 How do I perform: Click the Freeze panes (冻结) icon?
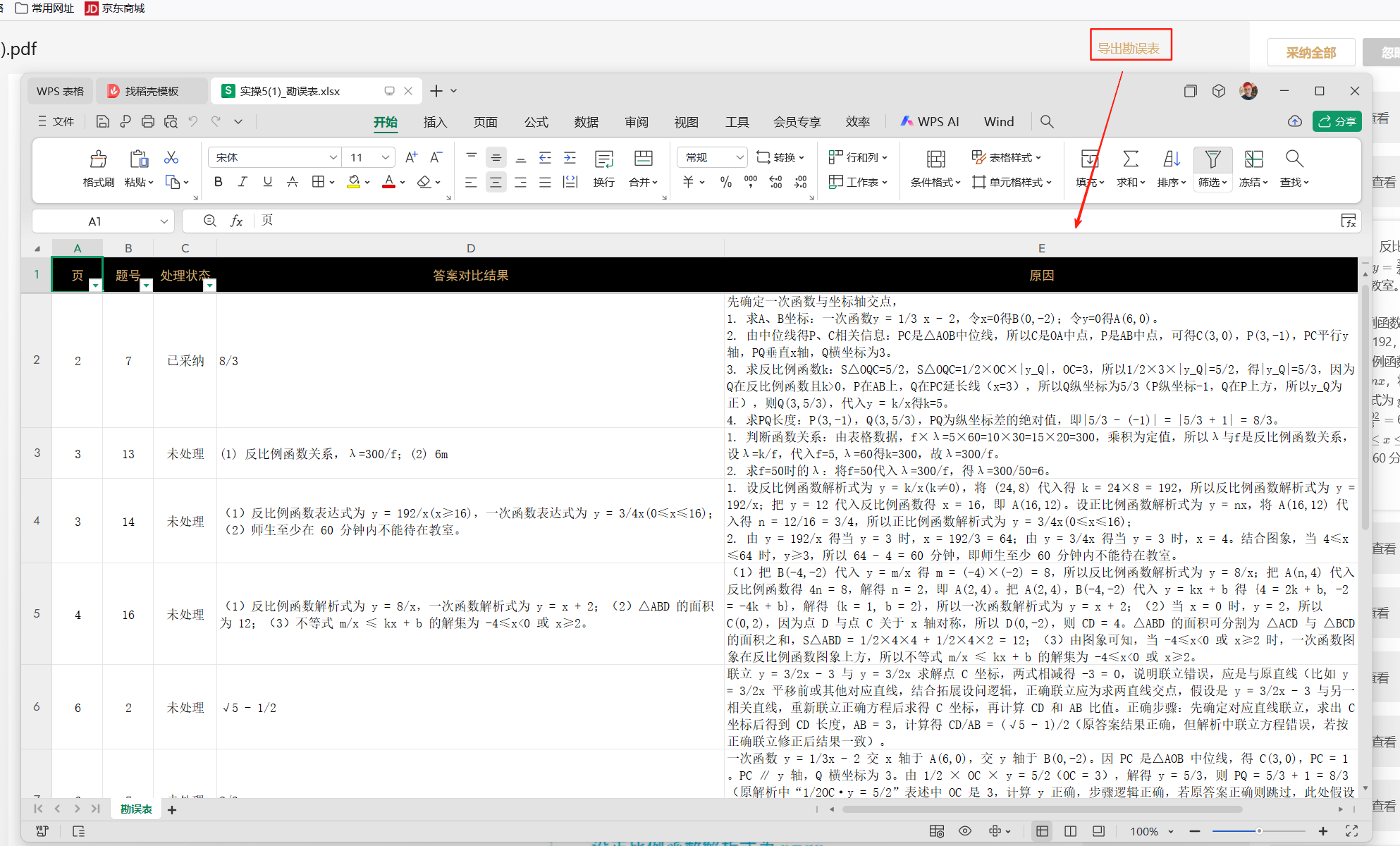[x=1253, y=159]
